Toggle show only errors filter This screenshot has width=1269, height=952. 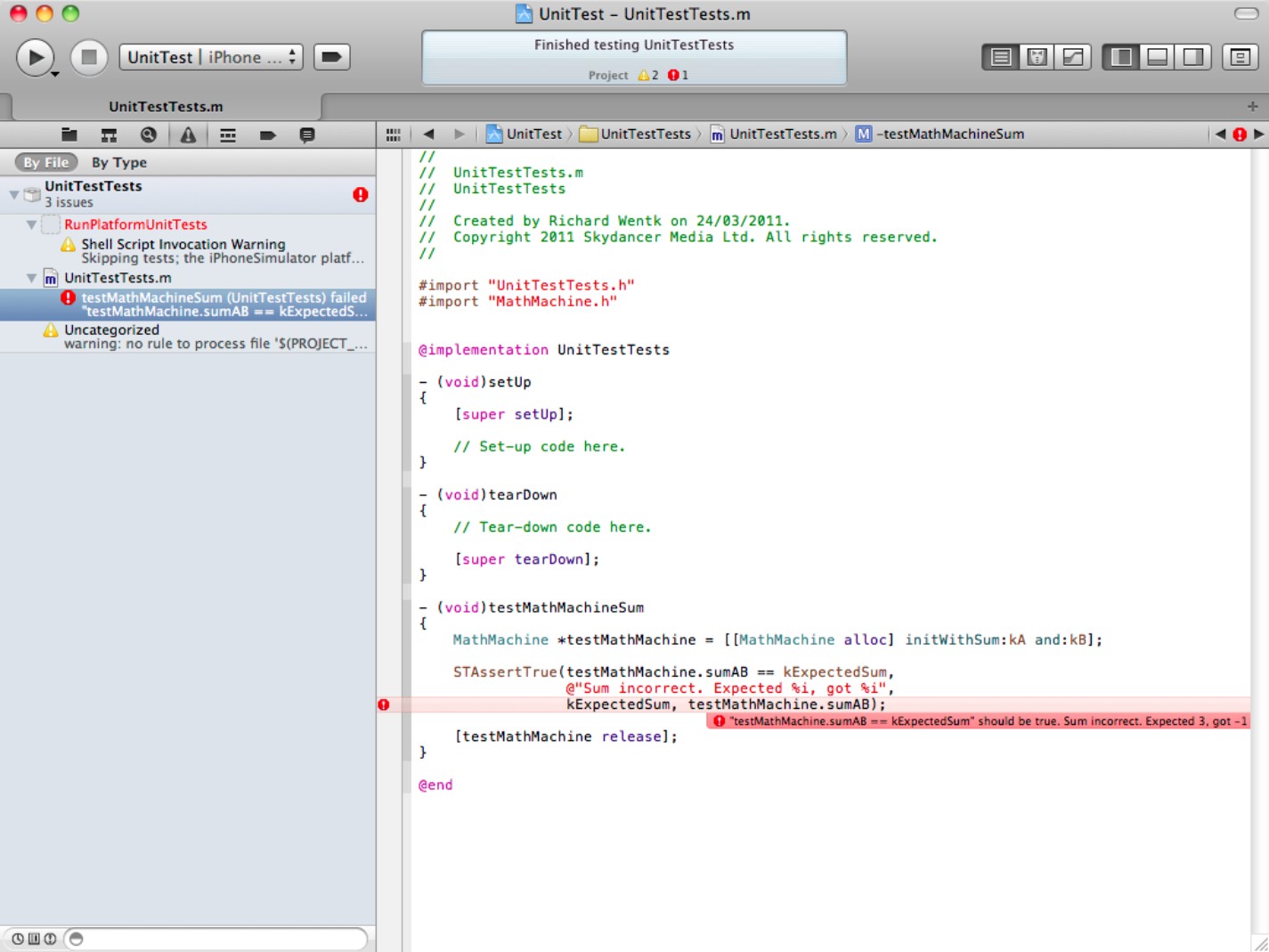click(x=50, y=939)
